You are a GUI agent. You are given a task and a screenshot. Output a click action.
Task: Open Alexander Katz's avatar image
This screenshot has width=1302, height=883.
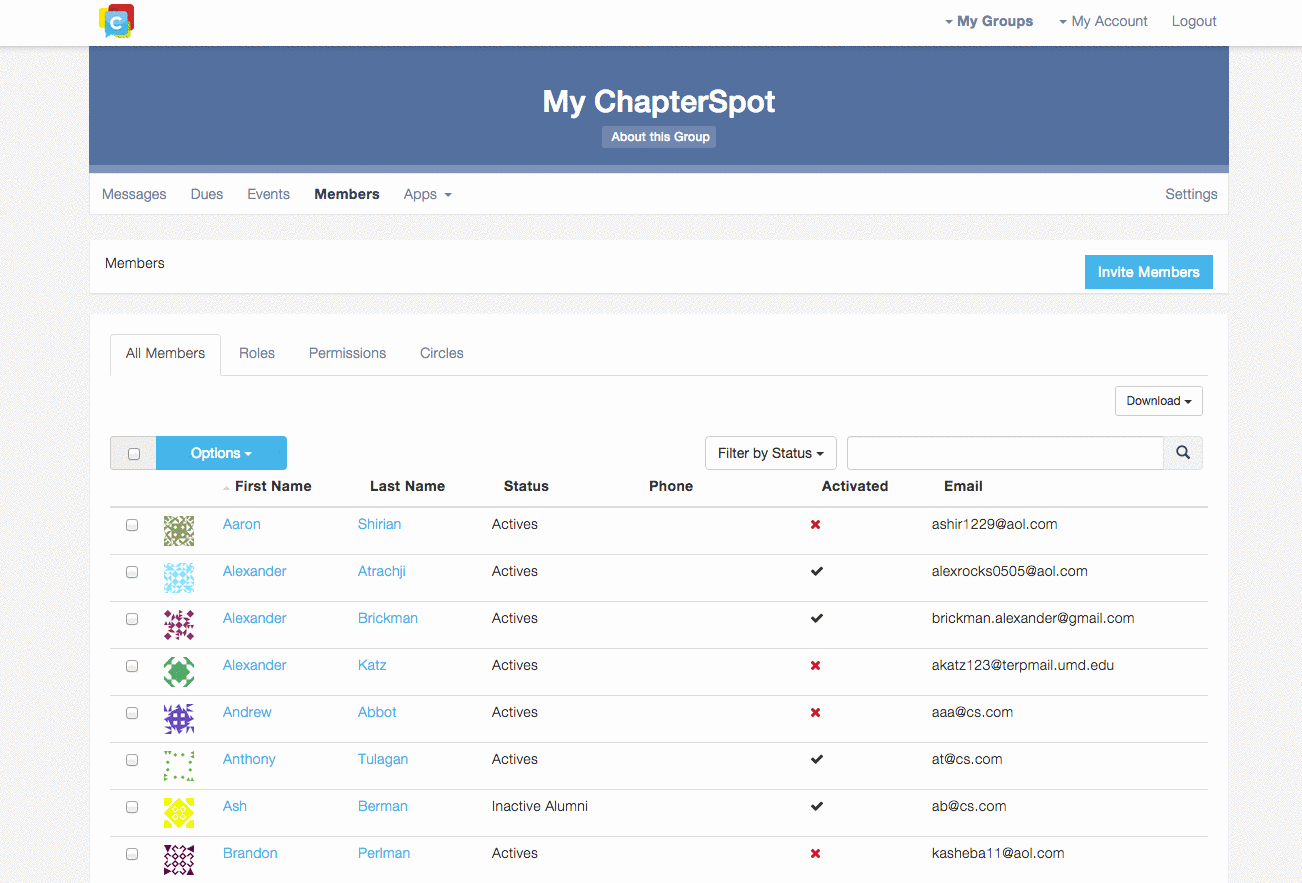point(179,672)
